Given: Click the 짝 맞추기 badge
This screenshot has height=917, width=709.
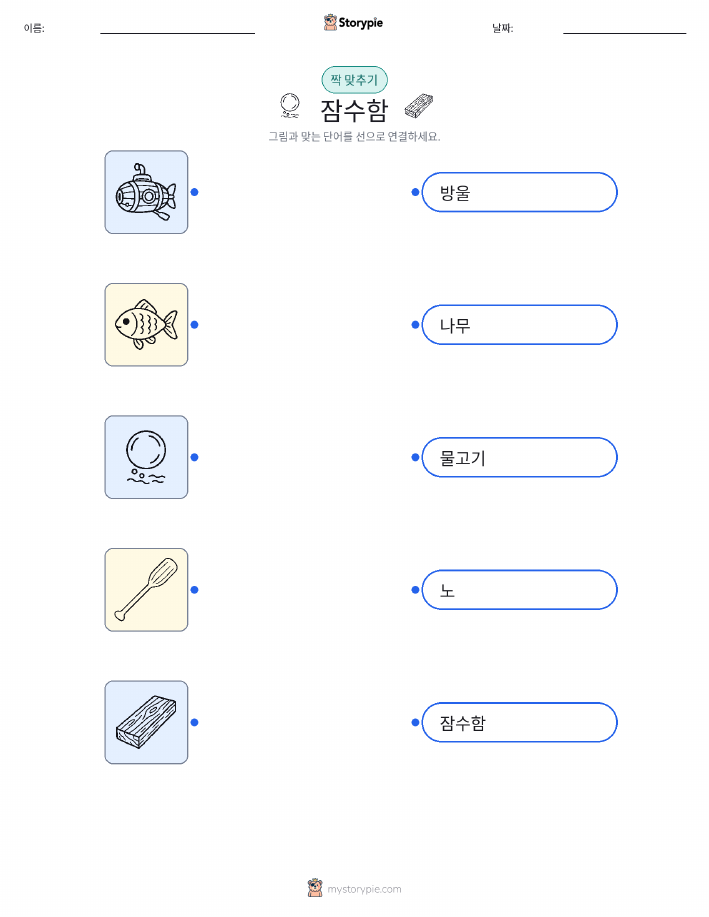Looking at the screenshot, I should (x=354, y=80).
